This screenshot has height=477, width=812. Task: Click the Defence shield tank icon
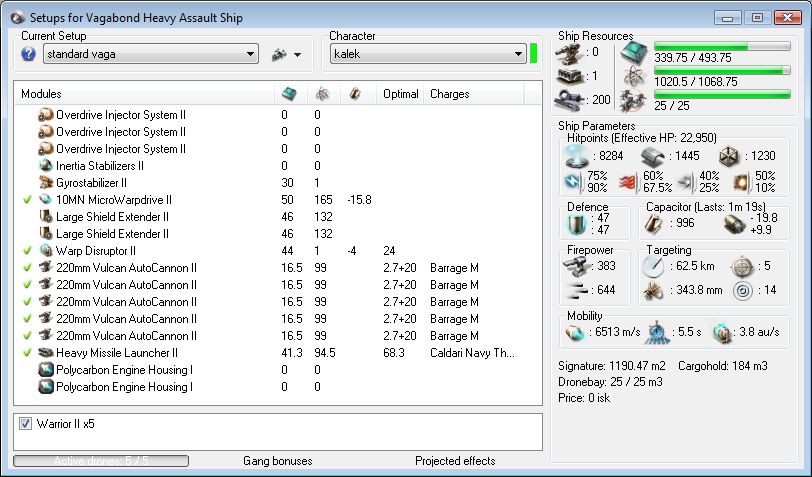pos(576,224)
